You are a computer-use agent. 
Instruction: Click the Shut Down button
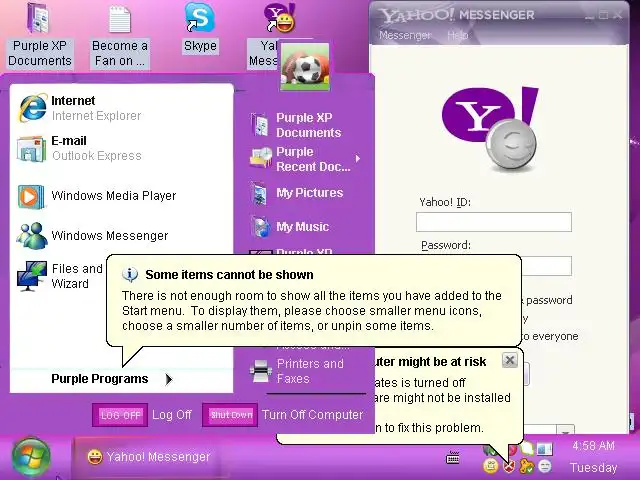230,415
